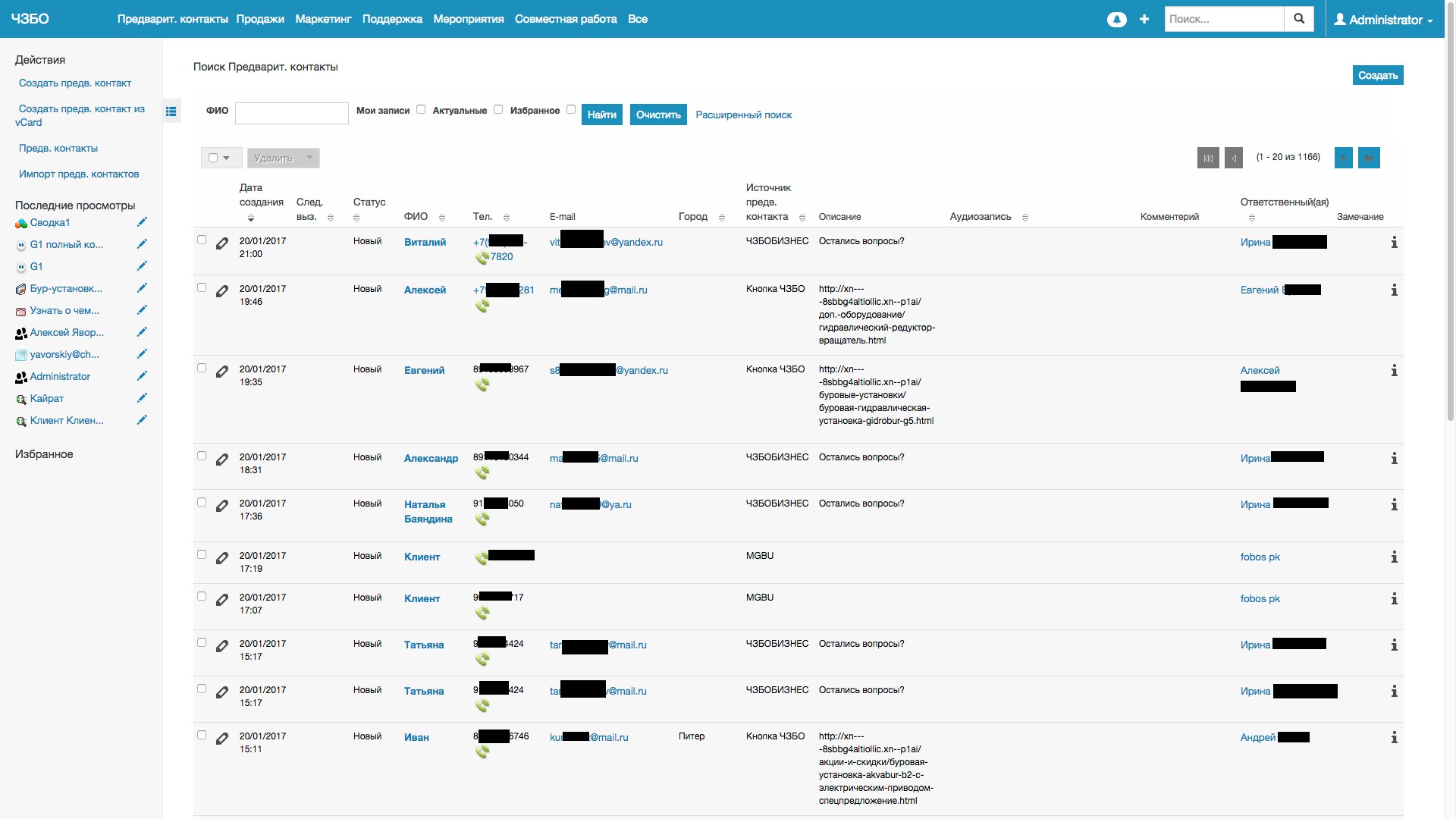Open the Маркетинг menu
Screen dimensions: 1456x819
[323, 19]
